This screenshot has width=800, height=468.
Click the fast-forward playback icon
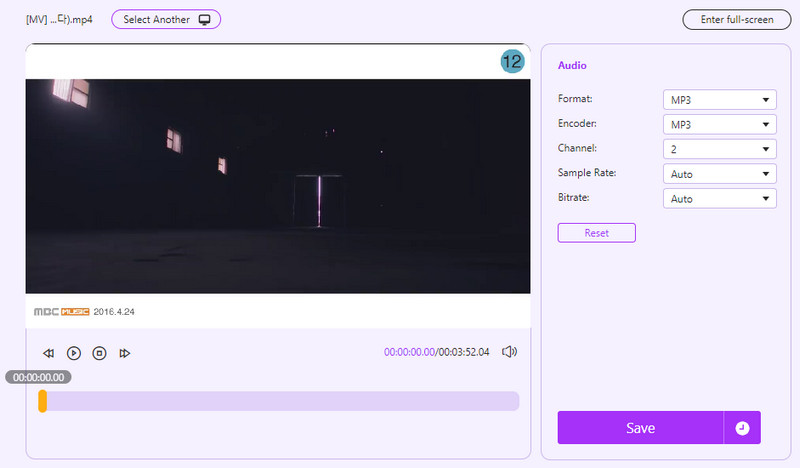(x=124, y=353)
